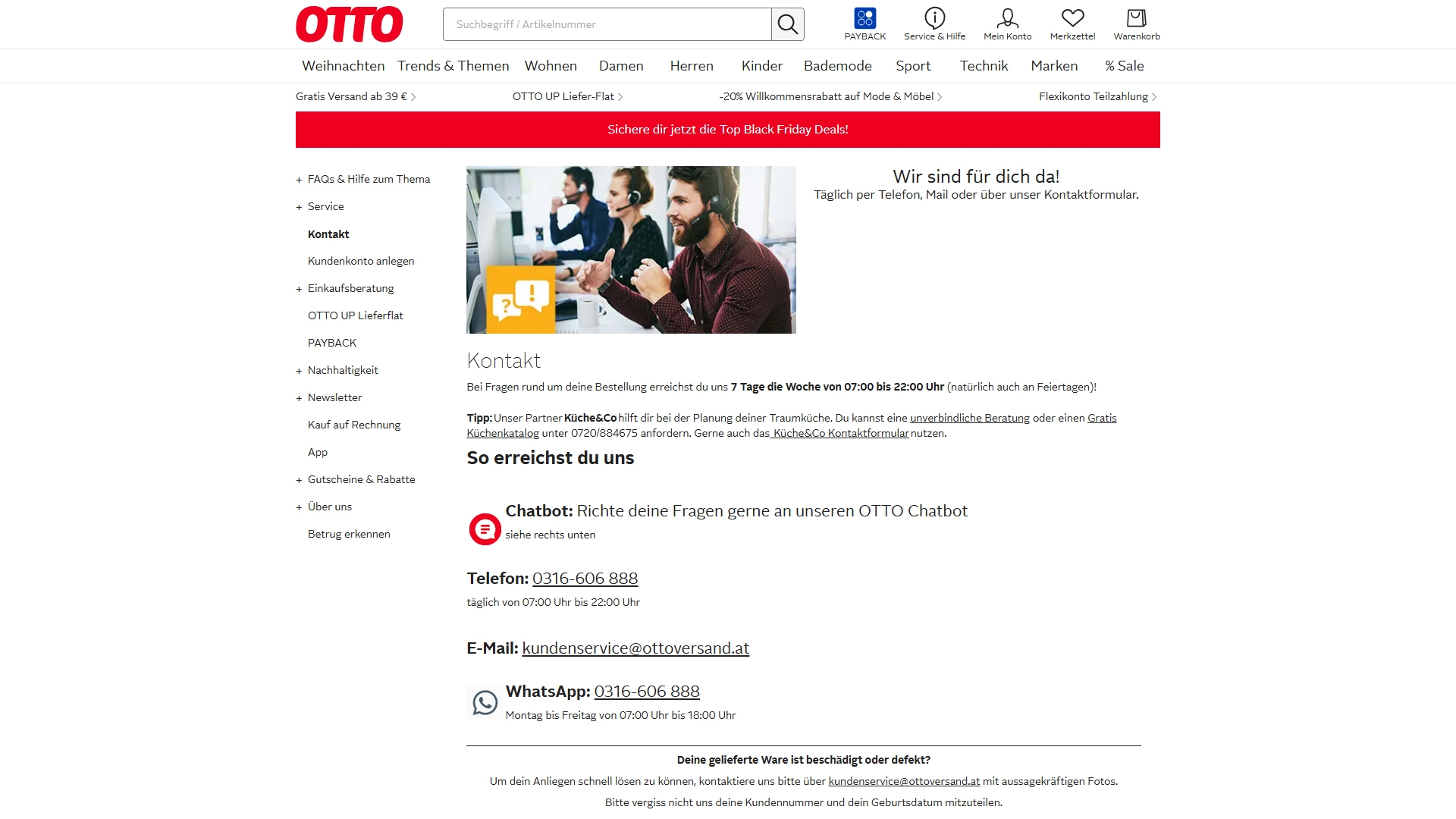Select Kontakt in the sidebar
This screenshot has width=1456, height=819.
click(x=328, y=234)
